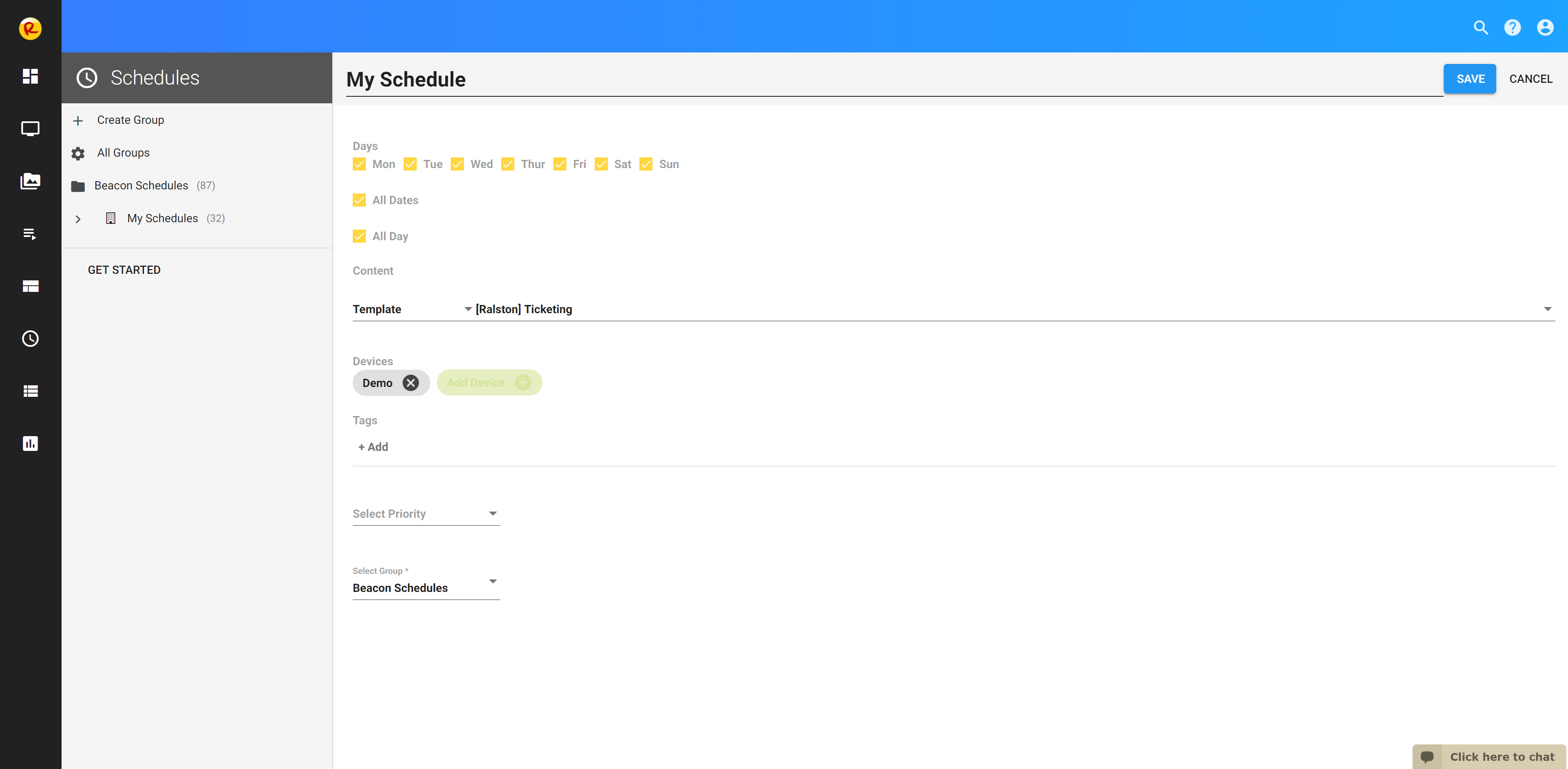Open the media library images icon
This screenshot has width=1568, height=769.
pyautogui.click(x=30, y=181)
